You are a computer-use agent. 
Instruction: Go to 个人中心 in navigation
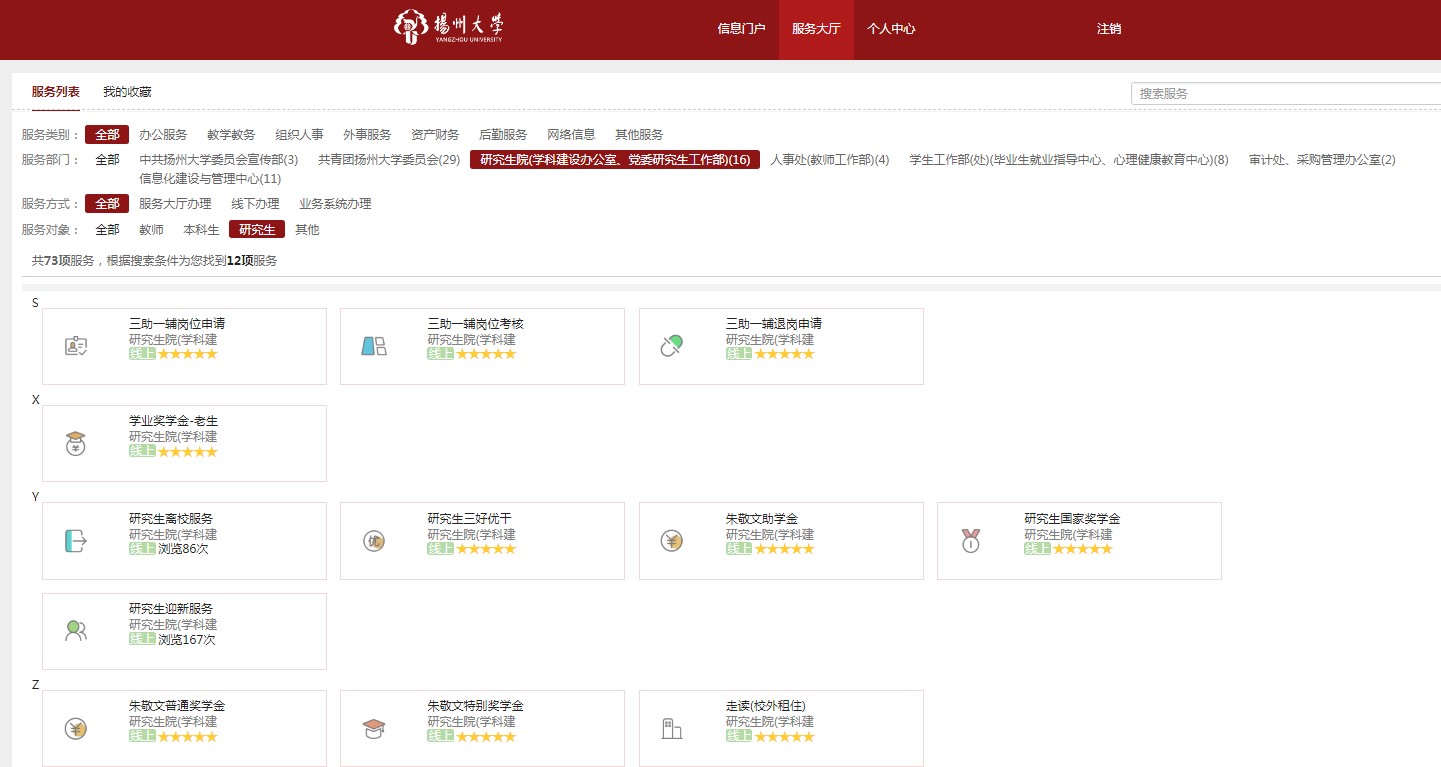pos(890,29)
